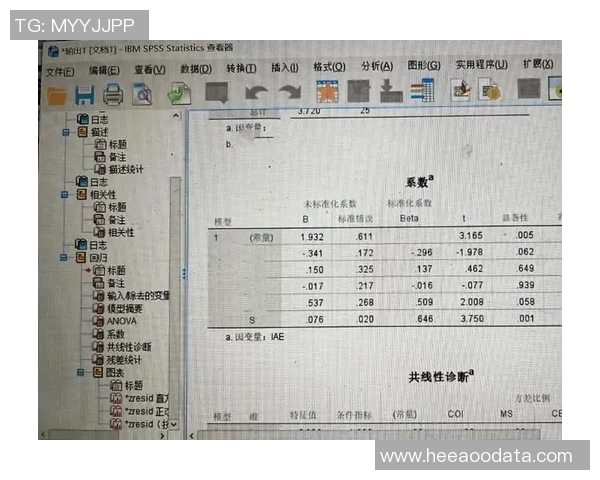Click the 共线性诊断 table title
This screenshot has height=480, width=600.
(441, 377)
